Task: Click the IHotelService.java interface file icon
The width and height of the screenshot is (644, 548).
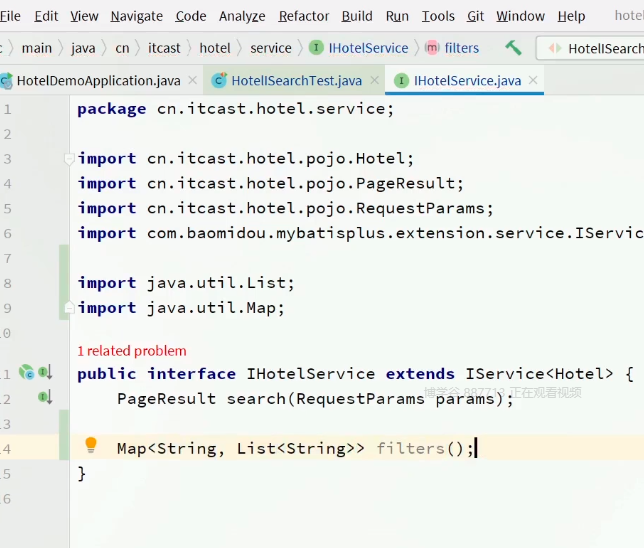Action: tap(401, 81)
